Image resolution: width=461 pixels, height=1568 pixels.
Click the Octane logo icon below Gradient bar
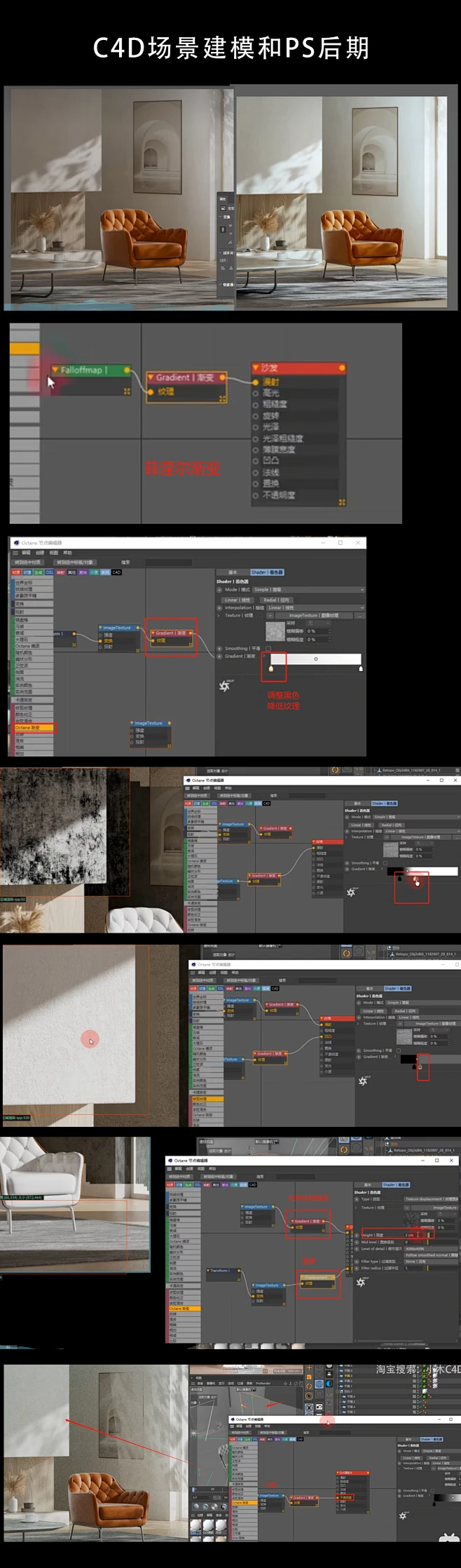pos(225,686)
